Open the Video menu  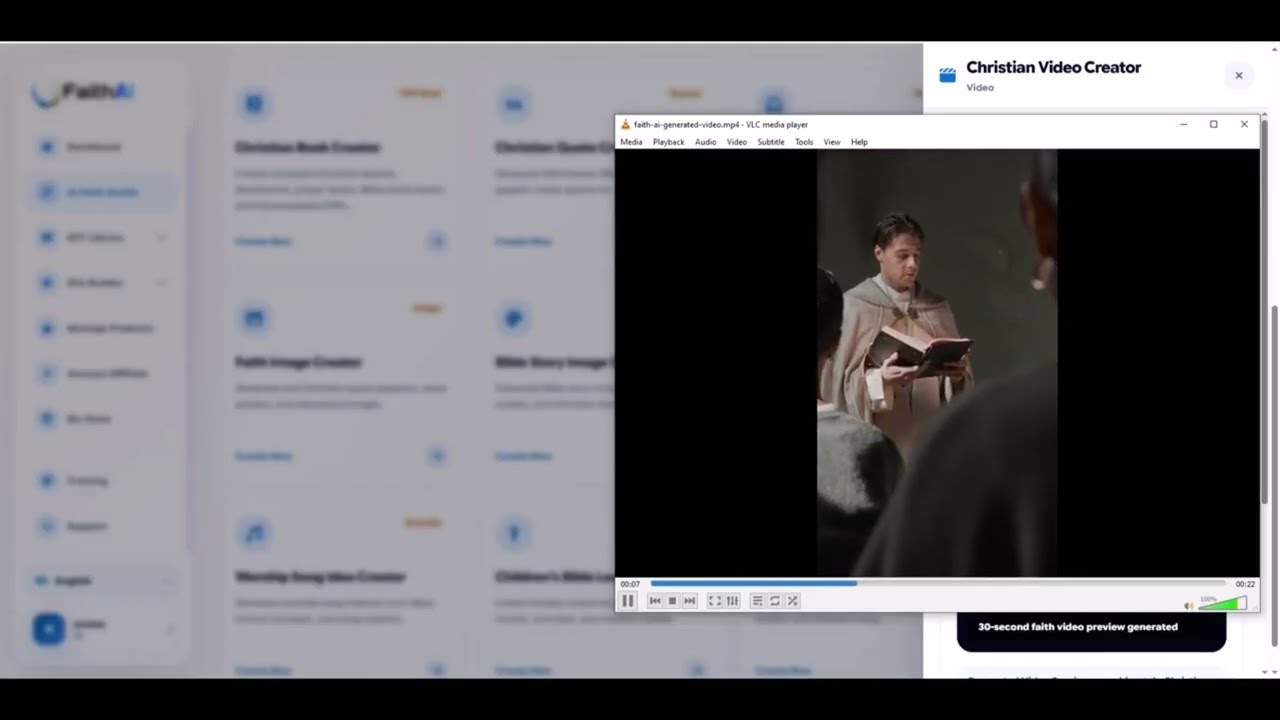point(737,142)
